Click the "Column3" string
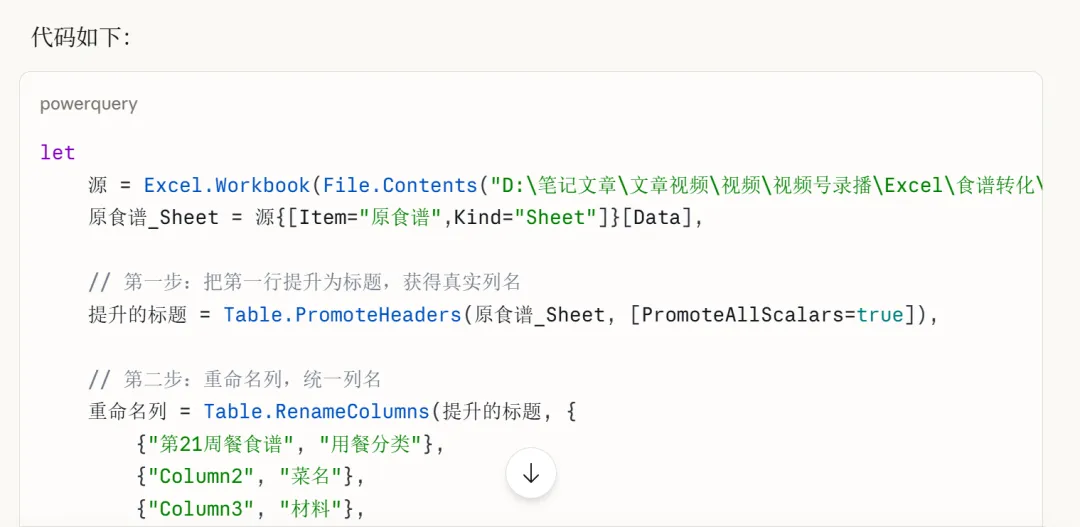Viewport: 1080px width, 527px height. 200,508
